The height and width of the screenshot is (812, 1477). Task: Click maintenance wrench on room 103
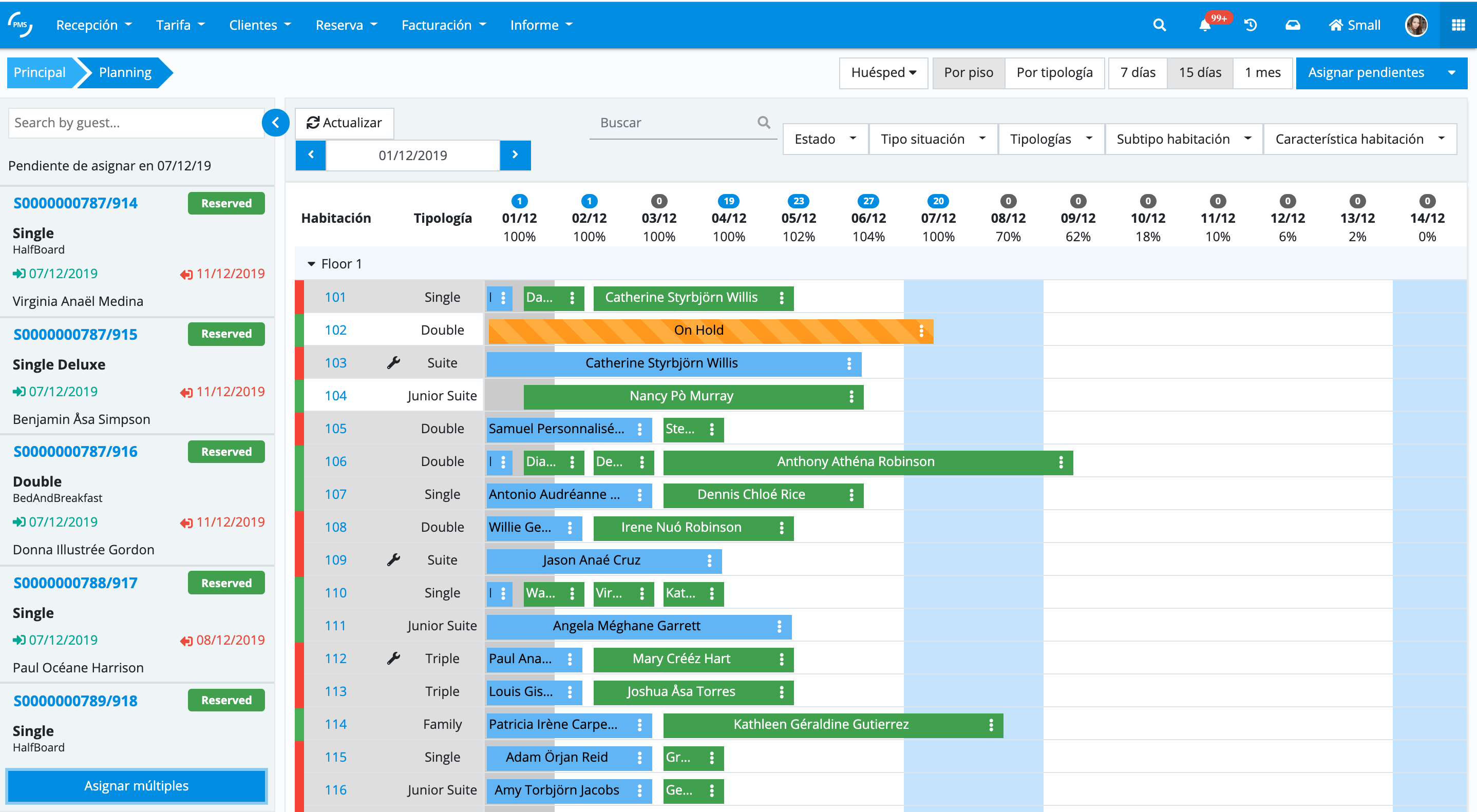(393, 363)
